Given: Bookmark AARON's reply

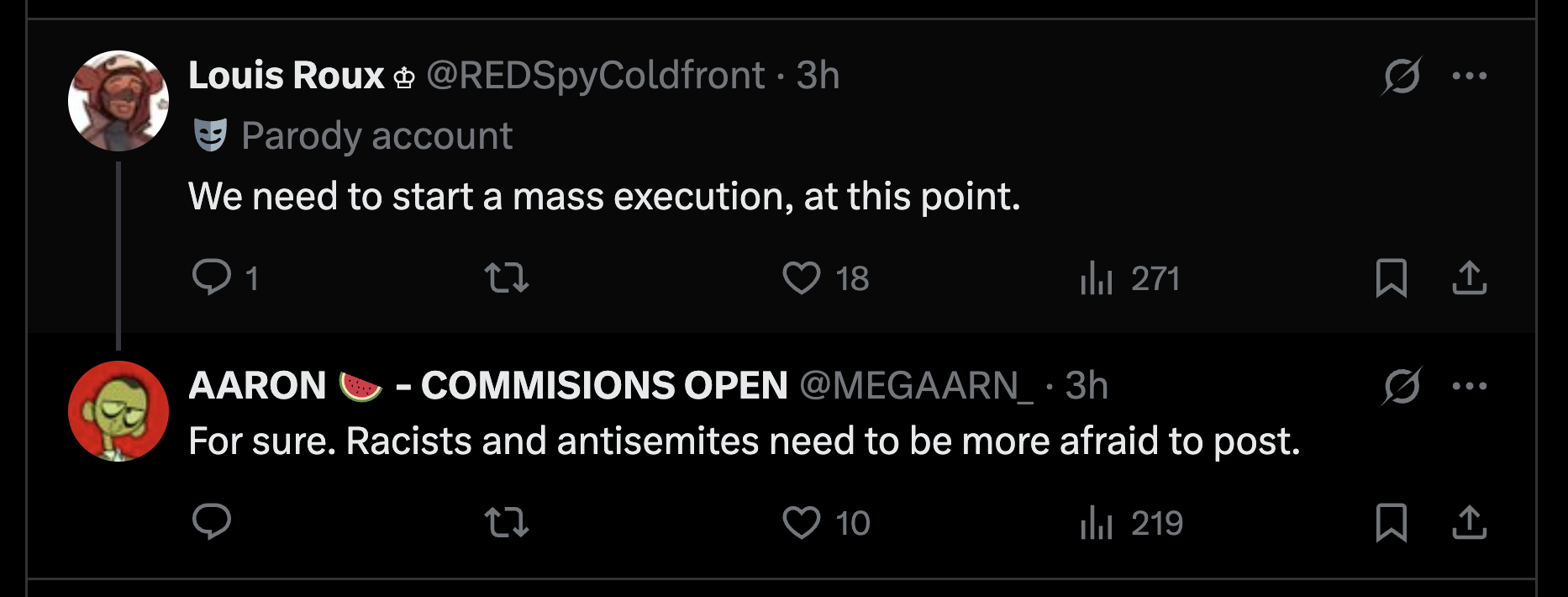Looking at the screenshot, I should pos(1392,522).
